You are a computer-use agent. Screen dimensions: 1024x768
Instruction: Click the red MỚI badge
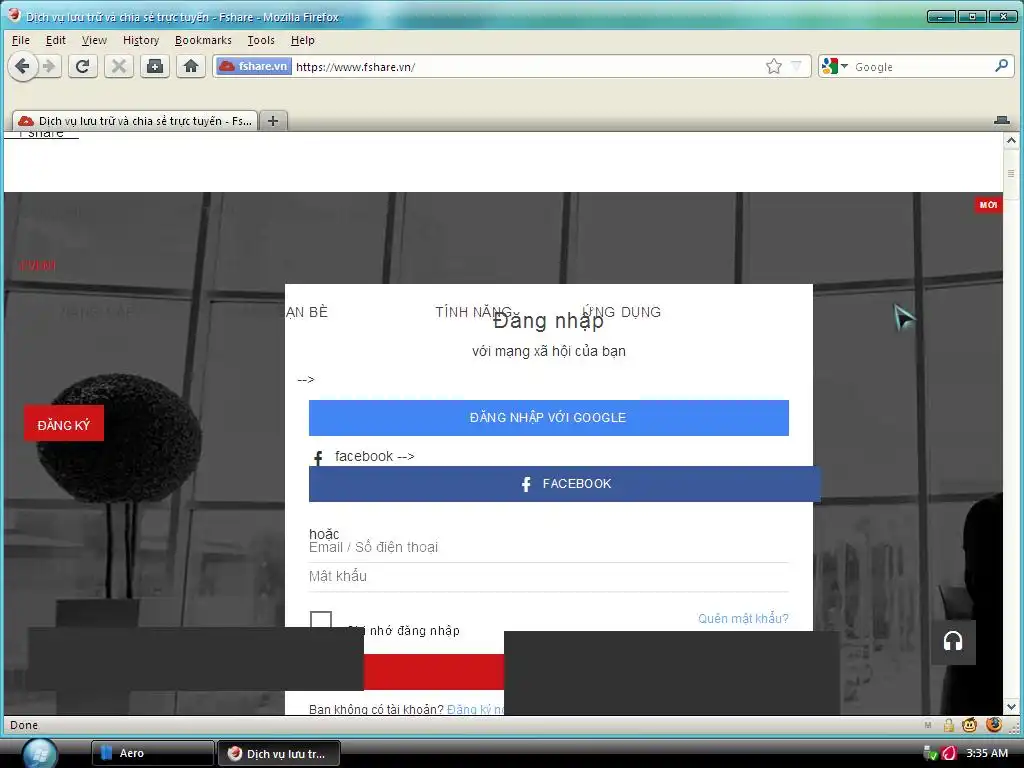coord(988,205)
